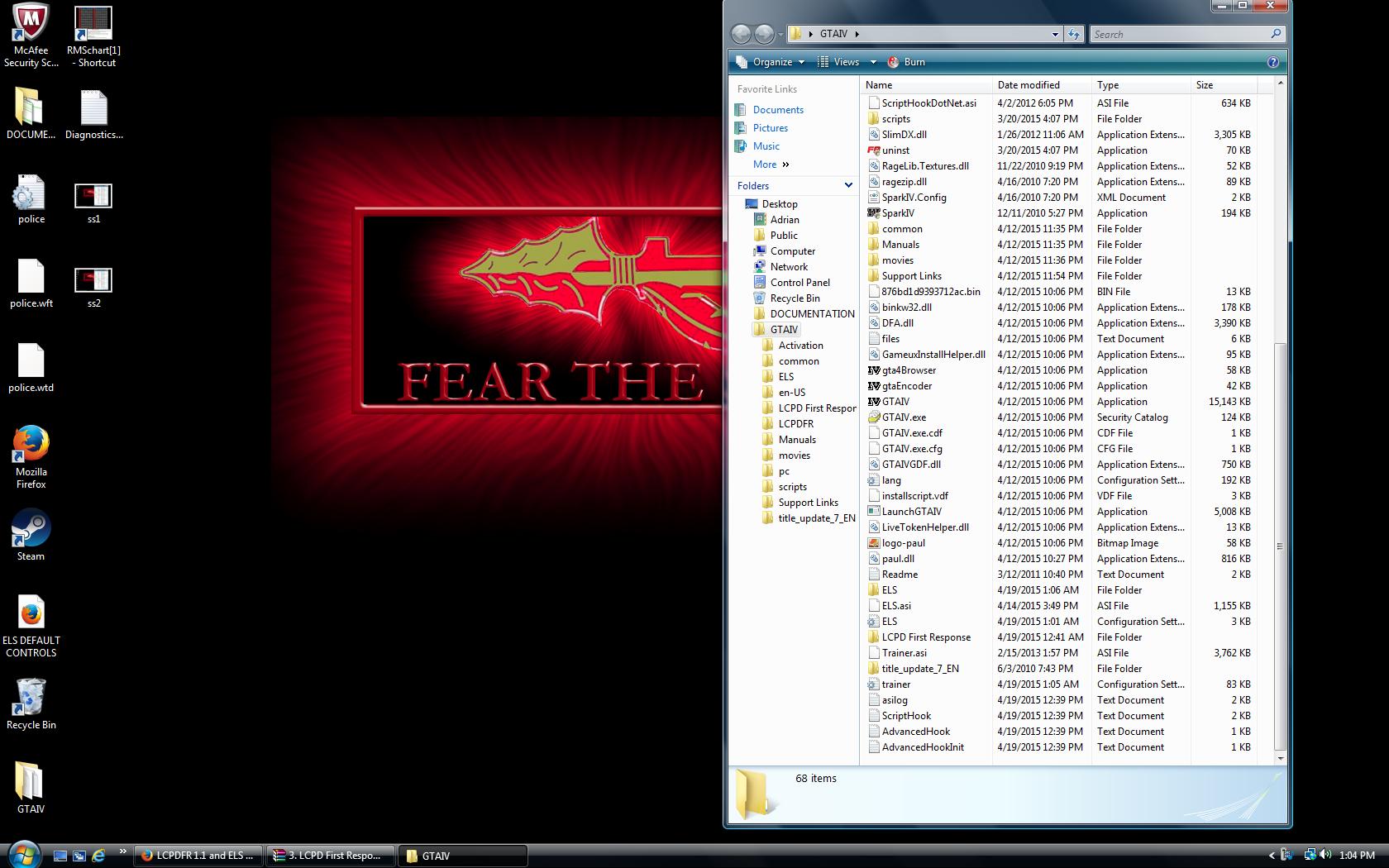This screenshot has width=1389, height=868.
Task: Expand More favorite links
Action: [x=771, y=165]
